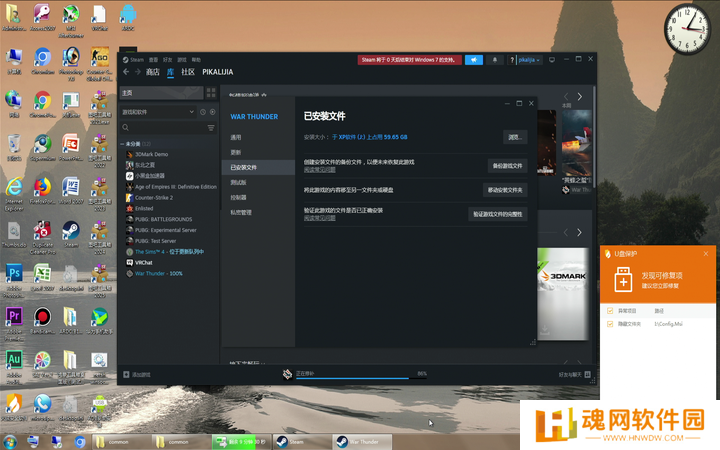Click 备份游戏文件 button

pos(507,166)
